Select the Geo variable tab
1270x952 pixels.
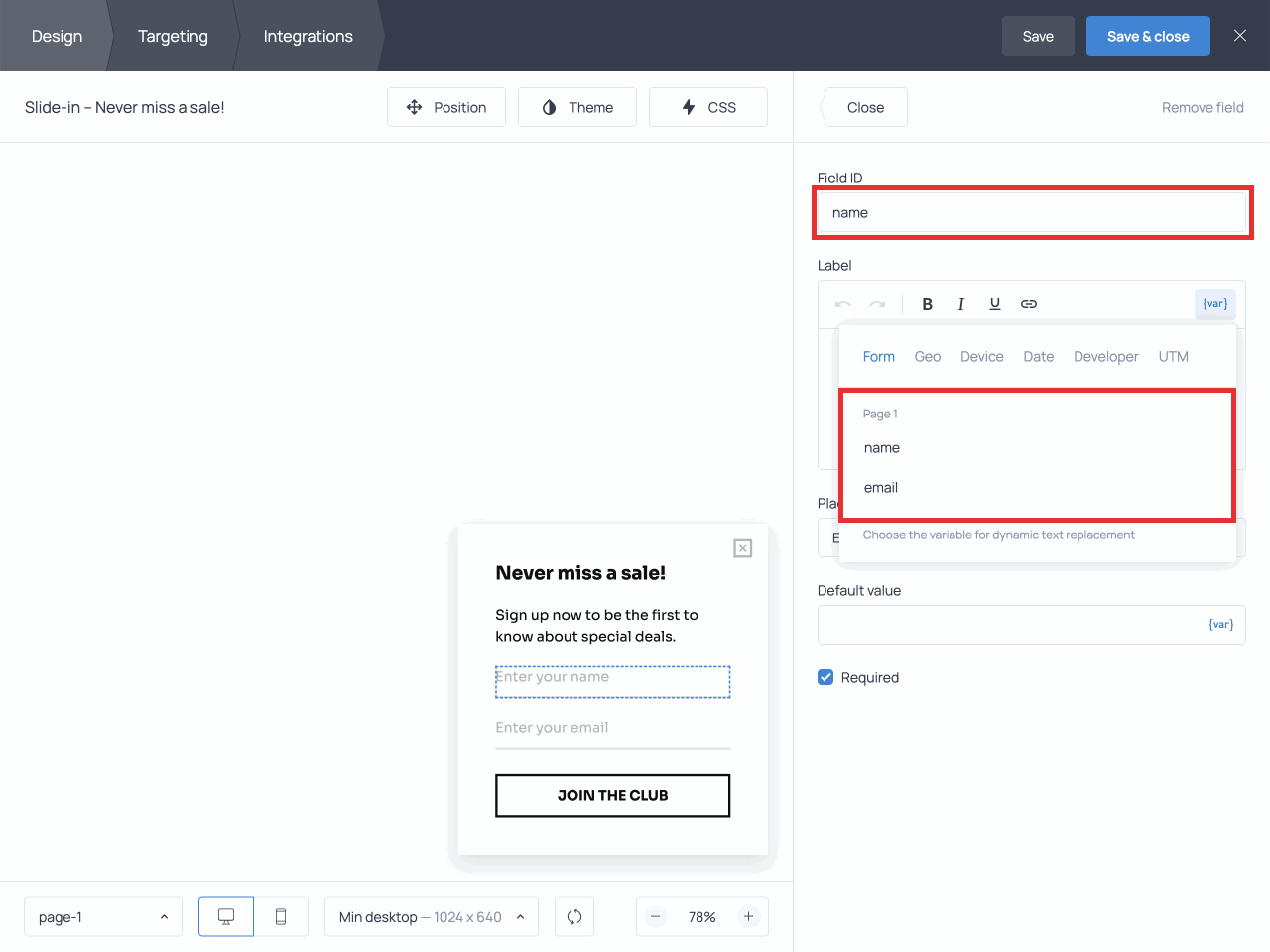pyautogui.click(x=927, y=357)
